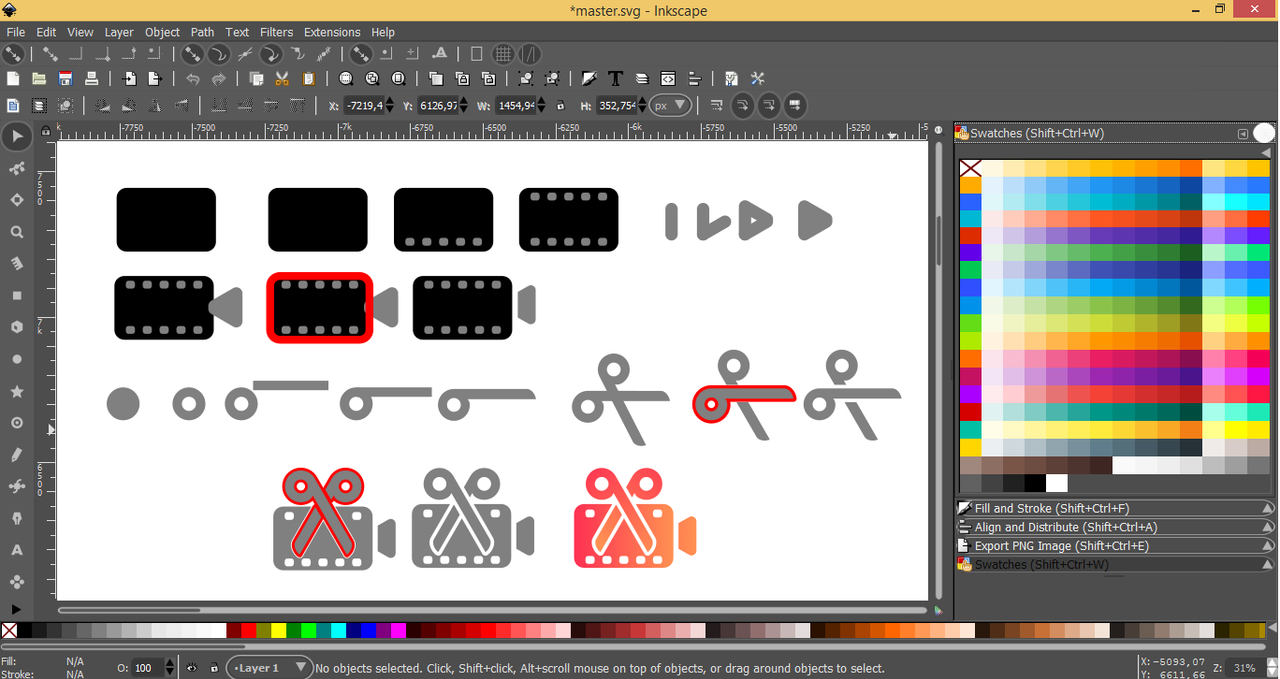Toggle current layer visibility eye icon
This screenshot has width=1280, height=679.
coord(191,668)
